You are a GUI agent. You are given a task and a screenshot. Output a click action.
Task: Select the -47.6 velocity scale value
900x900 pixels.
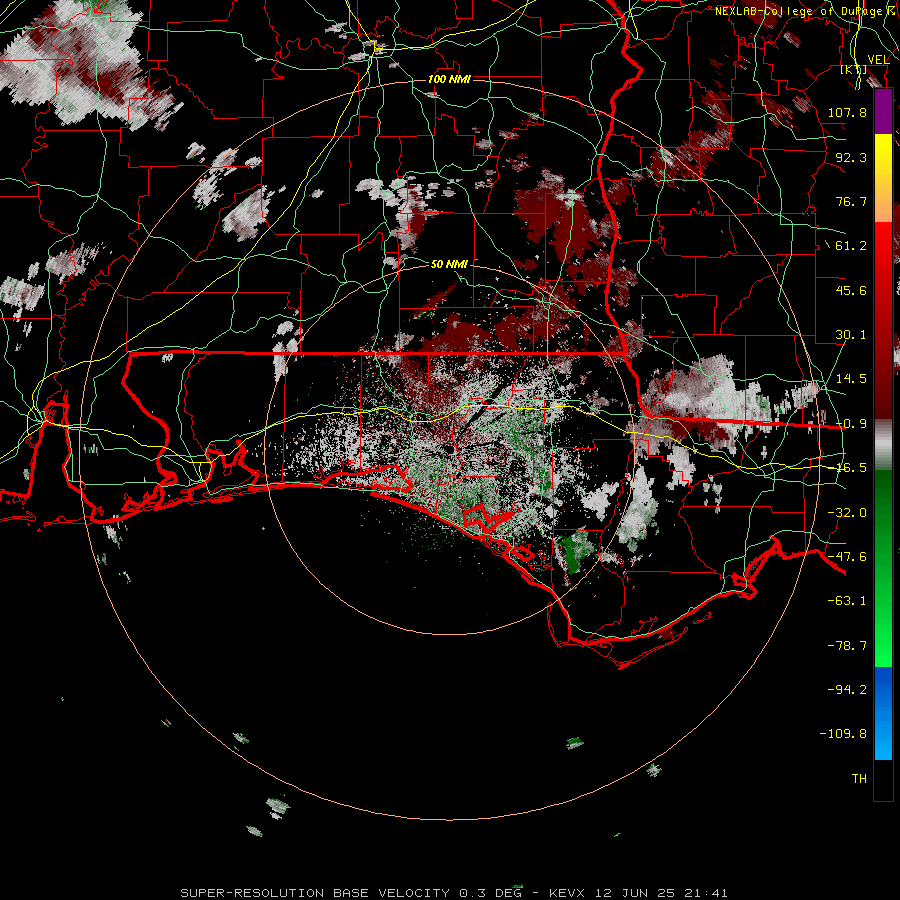pos(847,557)
